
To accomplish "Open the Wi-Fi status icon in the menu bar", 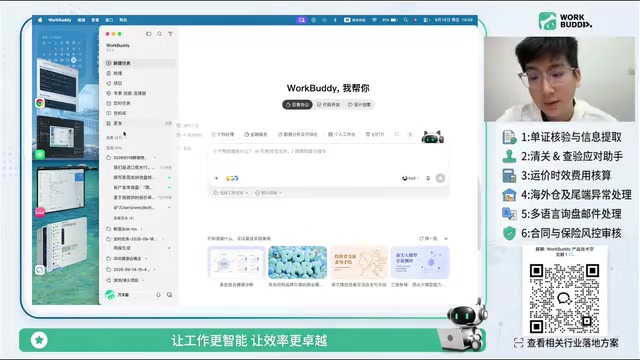I will point(374,20).
